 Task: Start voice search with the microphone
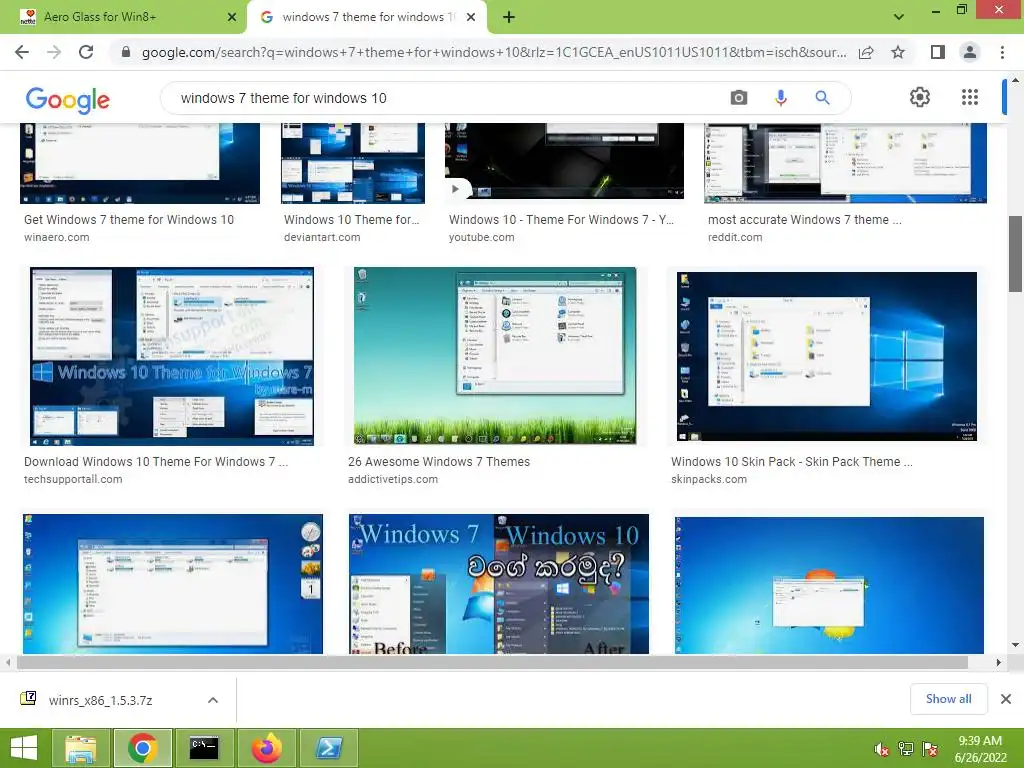coord(780,98)
